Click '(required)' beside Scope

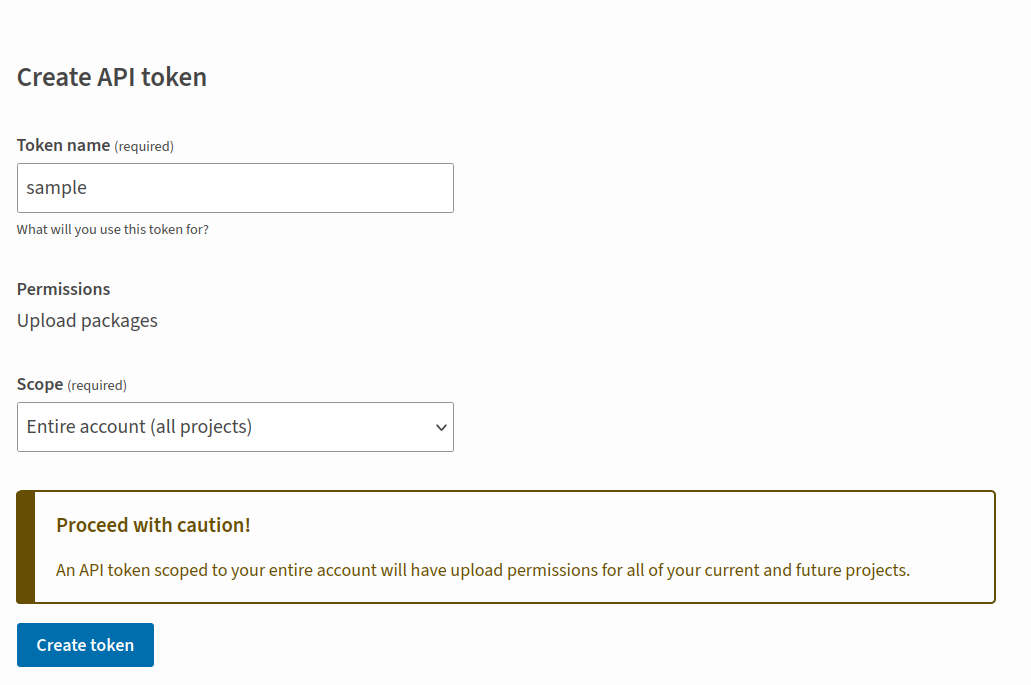point(97,385)
